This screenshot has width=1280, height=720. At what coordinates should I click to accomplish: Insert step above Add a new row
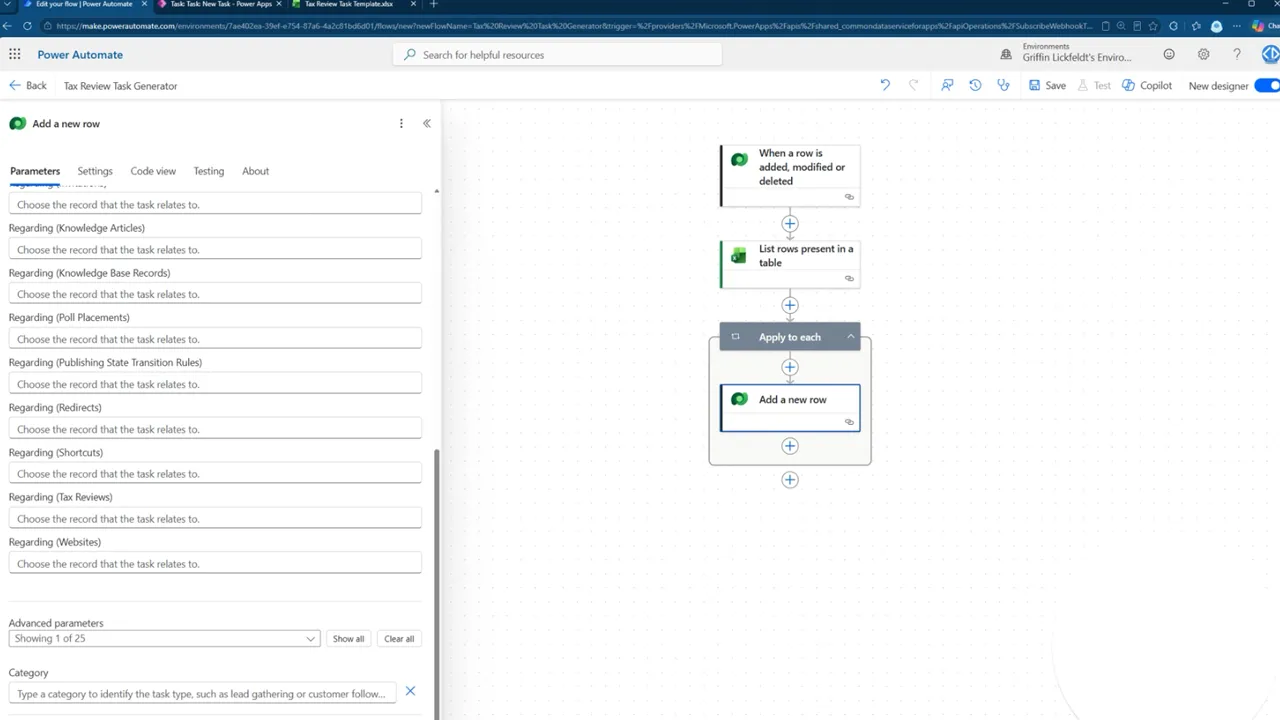[x=790, y=367]
